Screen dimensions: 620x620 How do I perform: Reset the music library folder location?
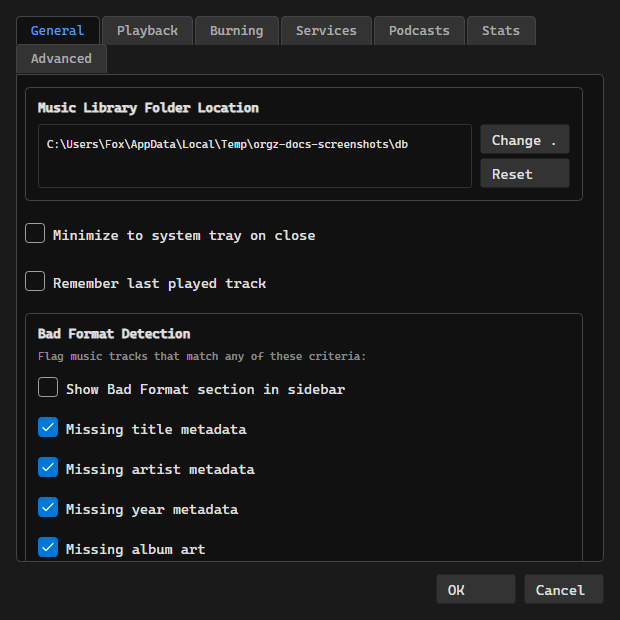(525, 174)
